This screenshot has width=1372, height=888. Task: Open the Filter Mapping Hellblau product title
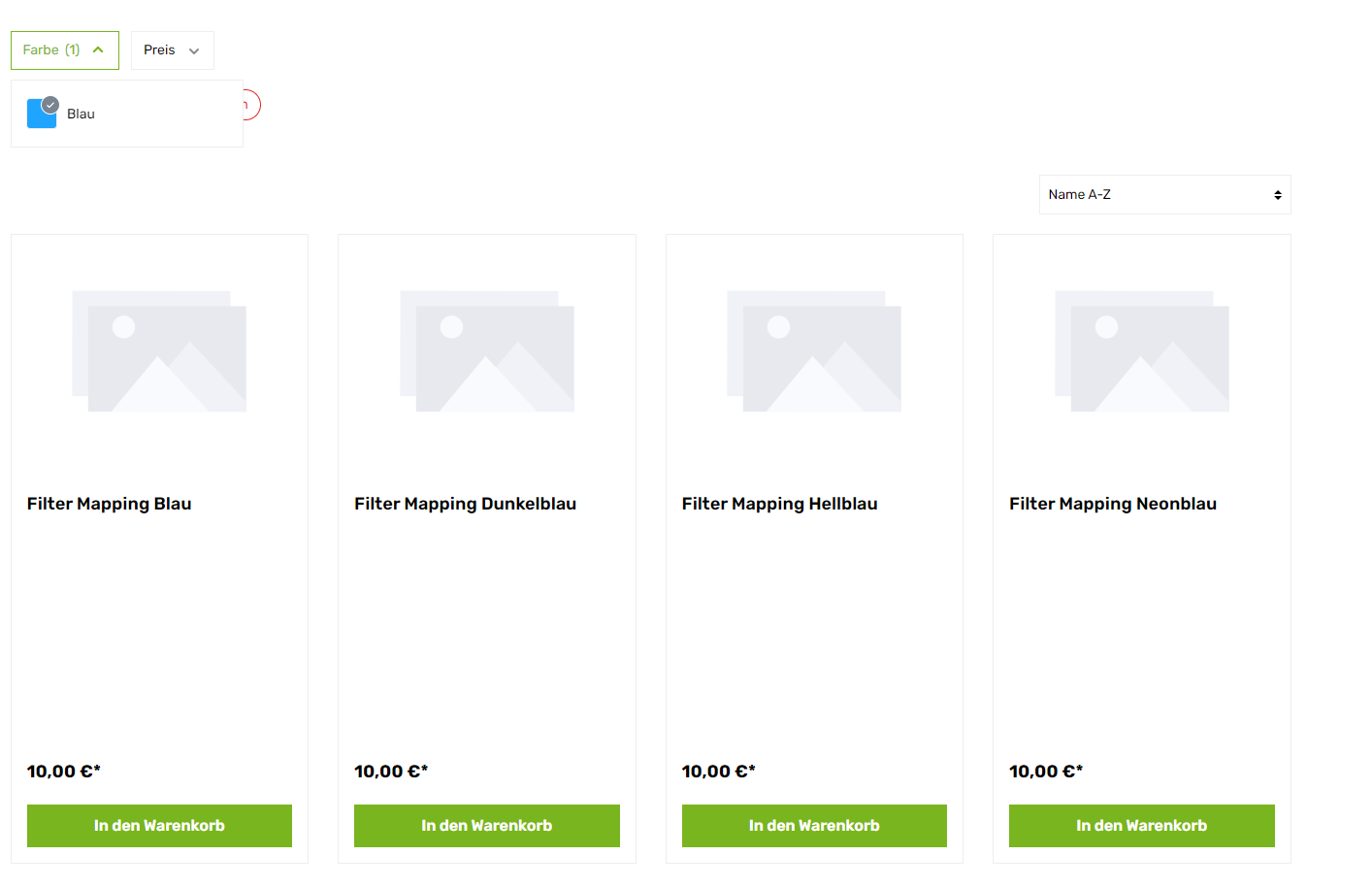coord(779,504)
